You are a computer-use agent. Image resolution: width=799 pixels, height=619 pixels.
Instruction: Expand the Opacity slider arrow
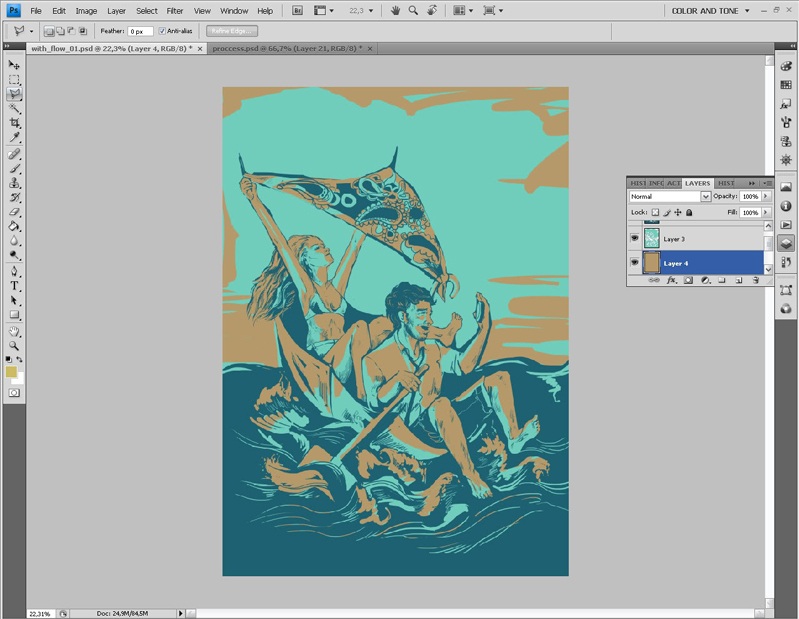click(766, 197)
